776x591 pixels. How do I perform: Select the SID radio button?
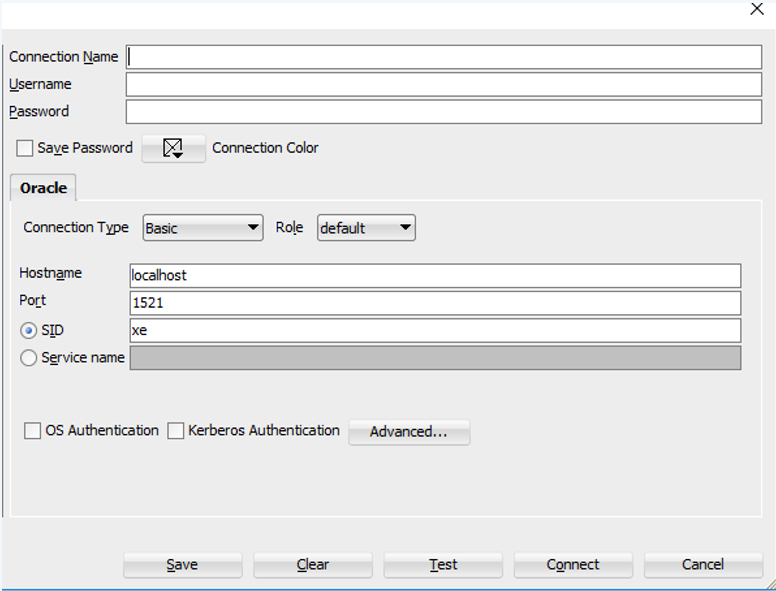[28, 330]
